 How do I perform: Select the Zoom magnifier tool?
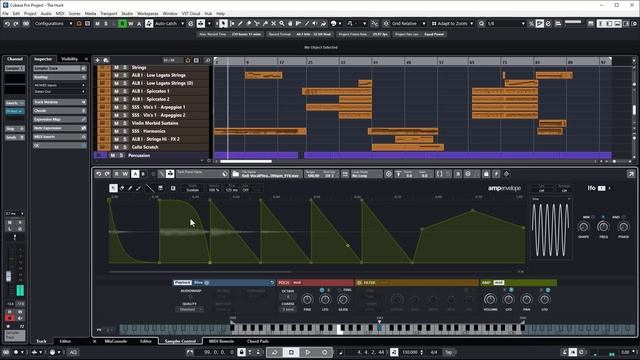282,24
